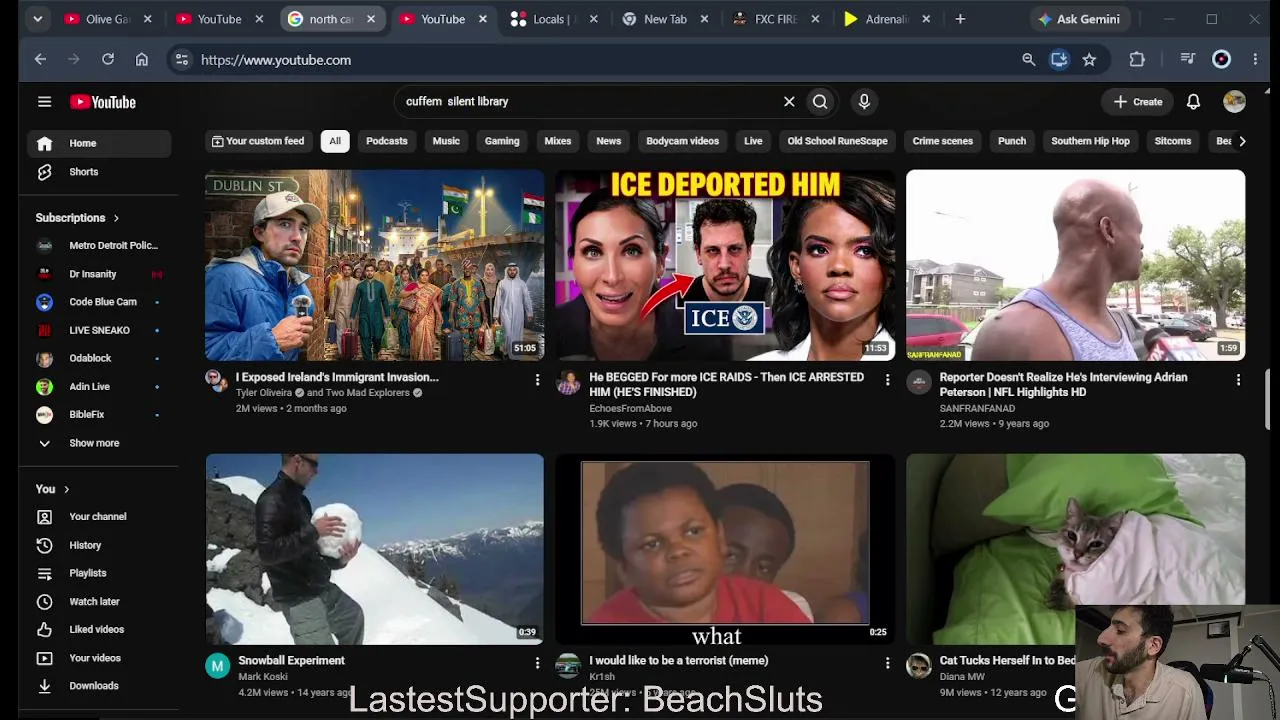Open a new browser tab
The height and width of the screenshot is (720, 1280).
coord(960,19)
